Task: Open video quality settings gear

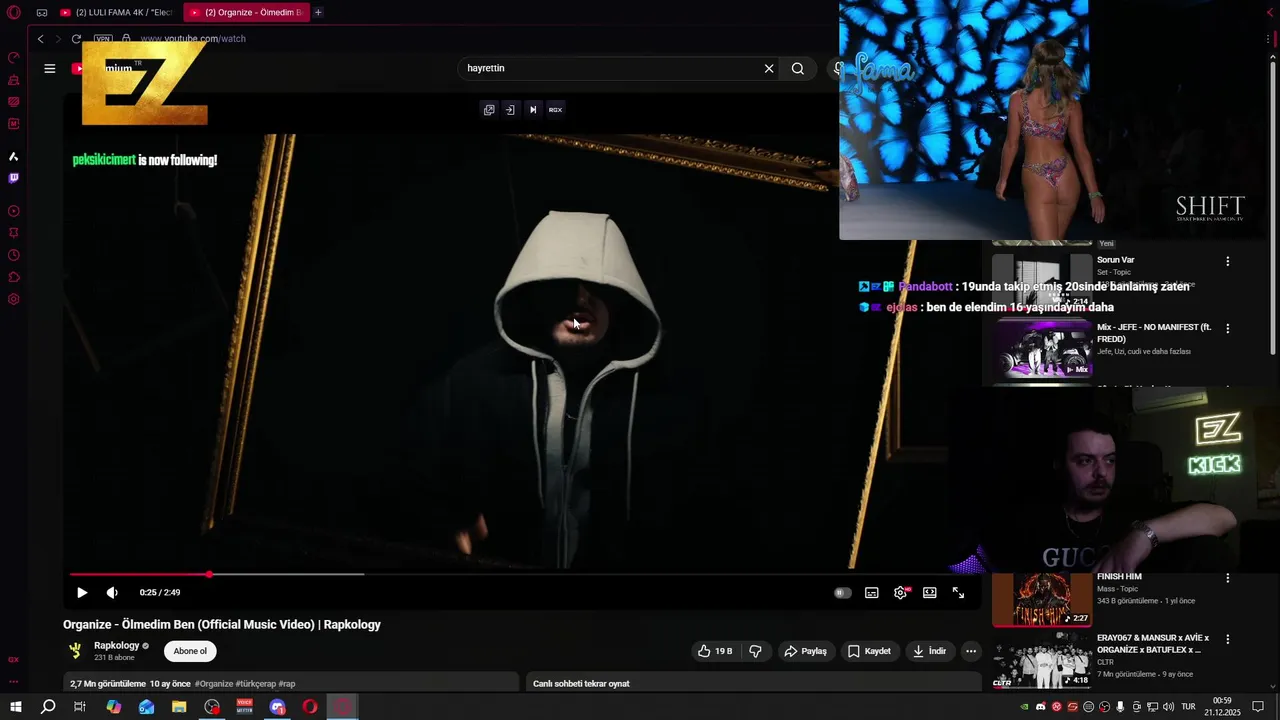Action: [901, 593]
